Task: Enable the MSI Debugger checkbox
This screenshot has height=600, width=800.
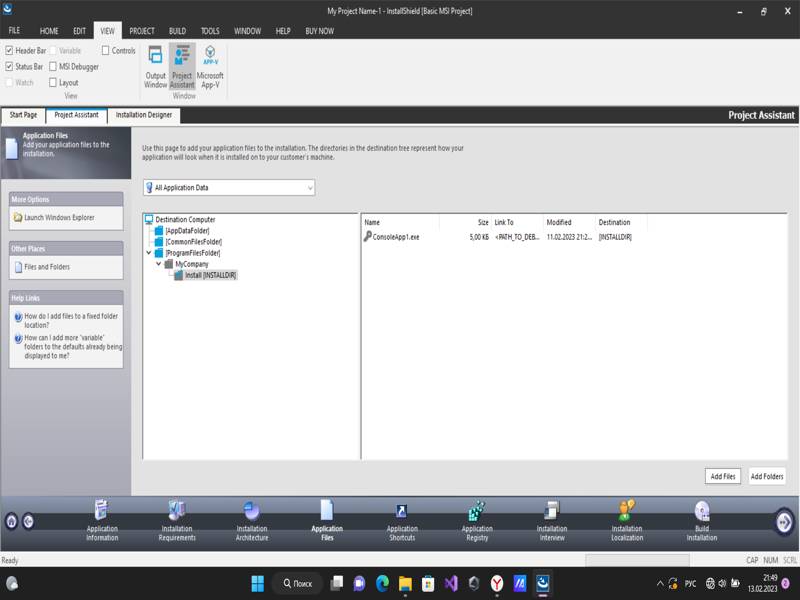Action: tap(53, 67)
